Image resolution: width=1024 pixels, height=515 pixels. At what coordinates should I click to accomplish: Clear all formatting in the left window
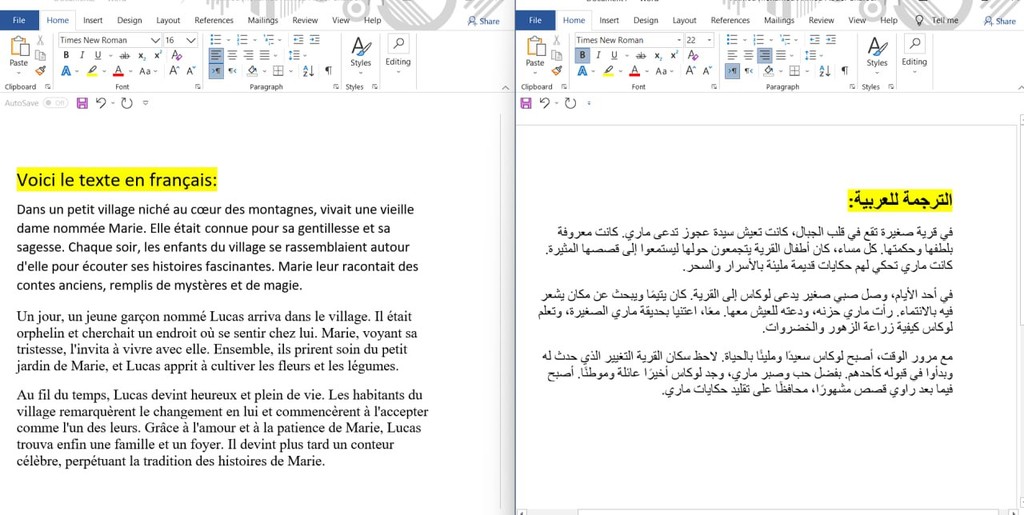[x=176, y=55]
